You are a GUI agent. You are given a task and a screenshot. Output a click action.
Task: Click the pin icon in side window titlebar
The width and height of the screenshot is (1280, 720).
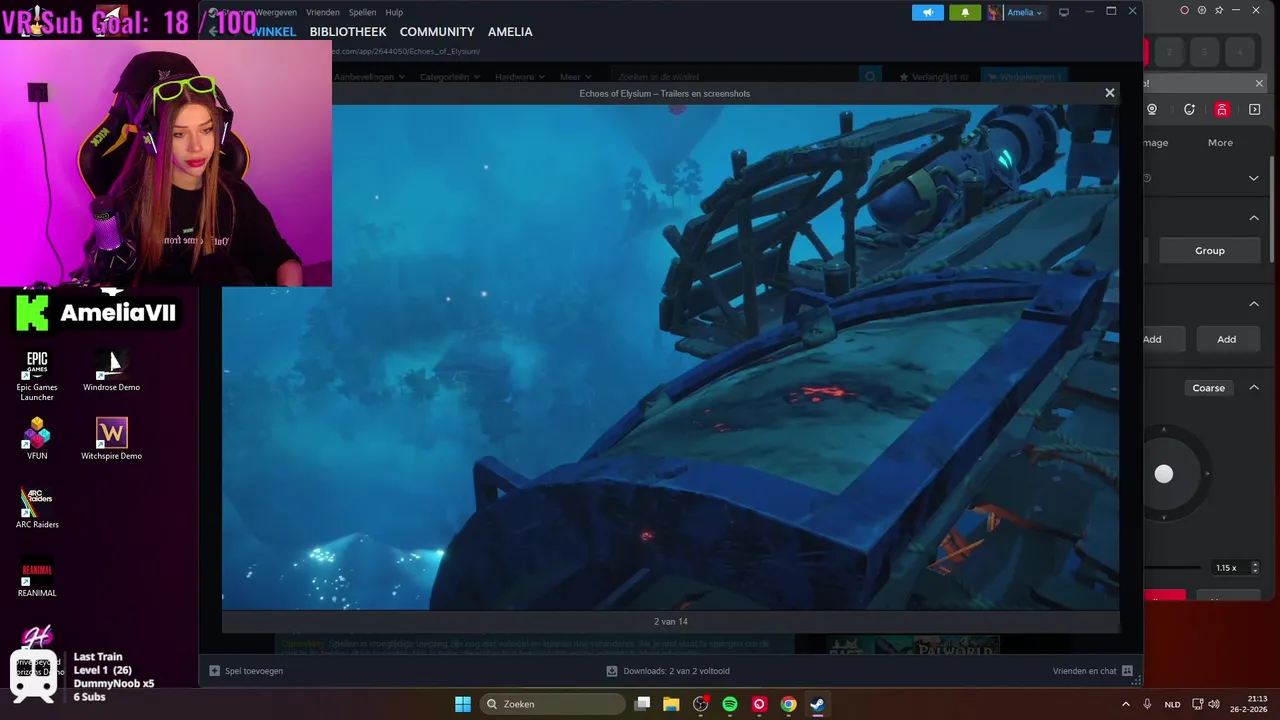[1219, 10]
